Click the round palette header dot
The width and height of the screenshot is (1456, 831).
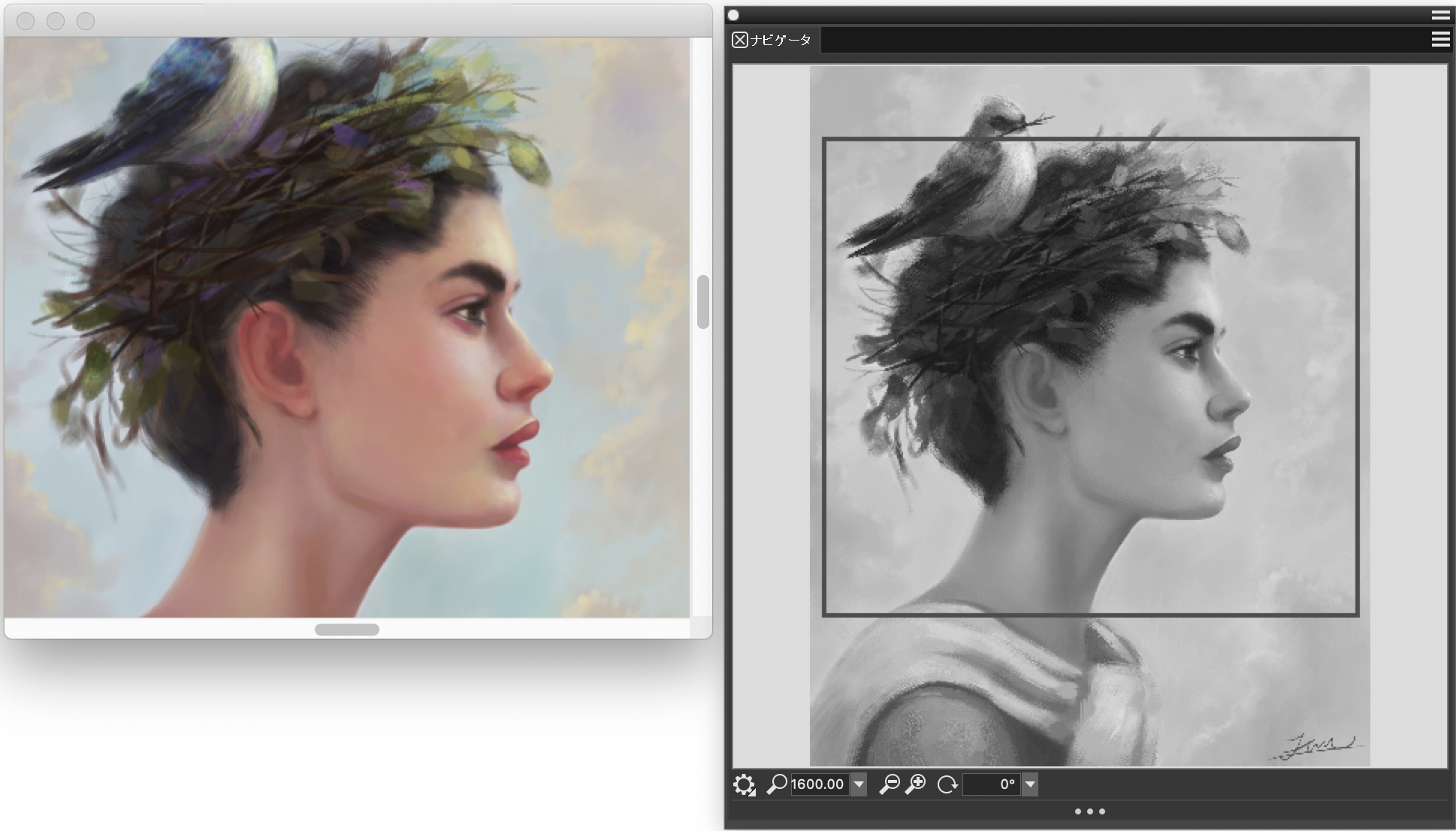click(x=734, y=15)
